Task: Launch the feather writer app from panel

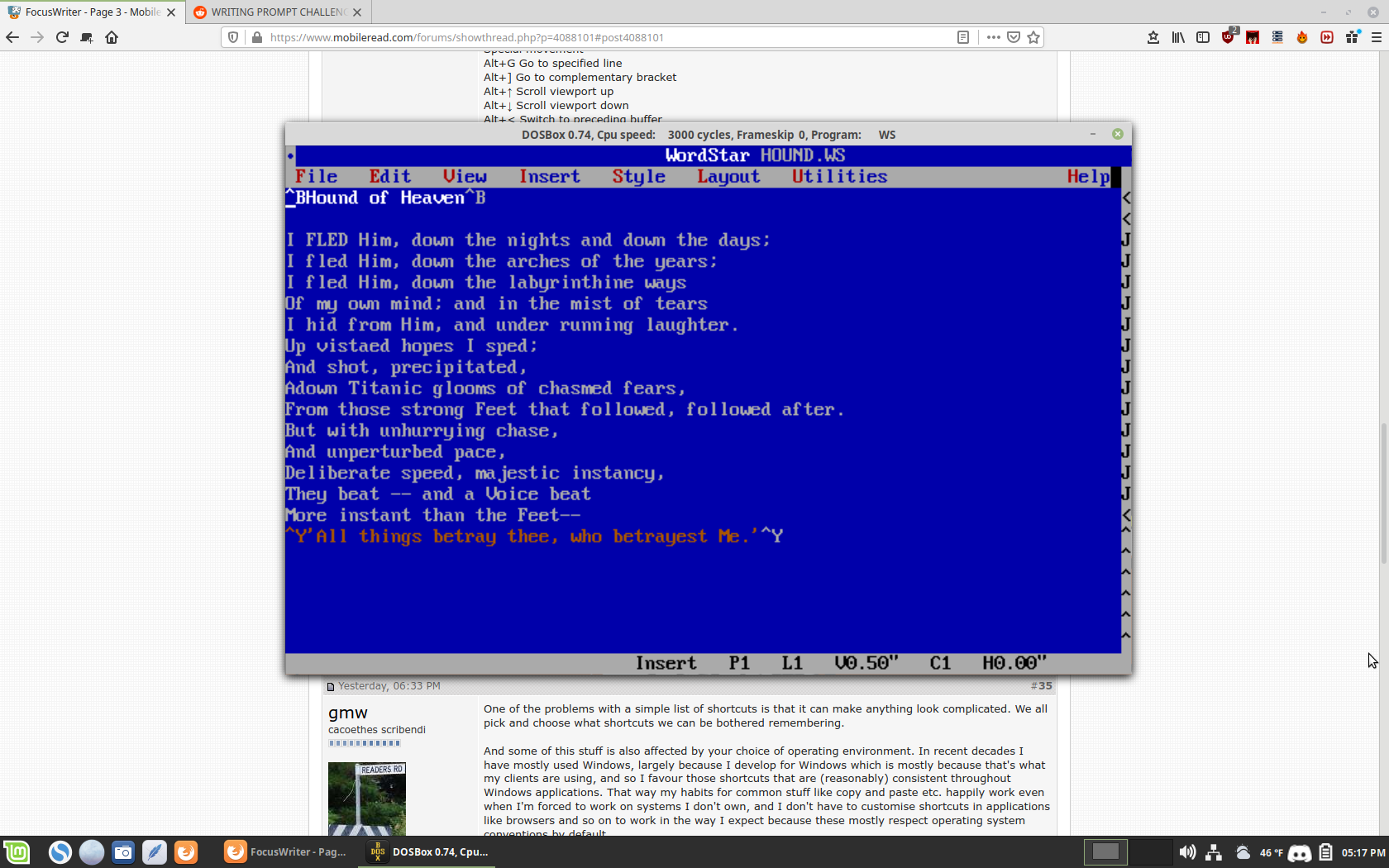Action: [155, 851]
